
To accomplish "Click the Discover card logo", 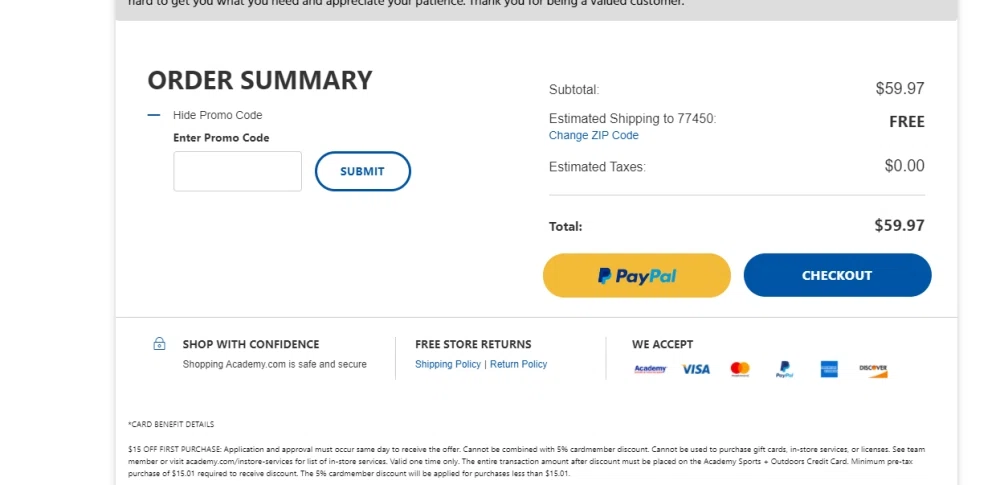I will pos(873,369).
